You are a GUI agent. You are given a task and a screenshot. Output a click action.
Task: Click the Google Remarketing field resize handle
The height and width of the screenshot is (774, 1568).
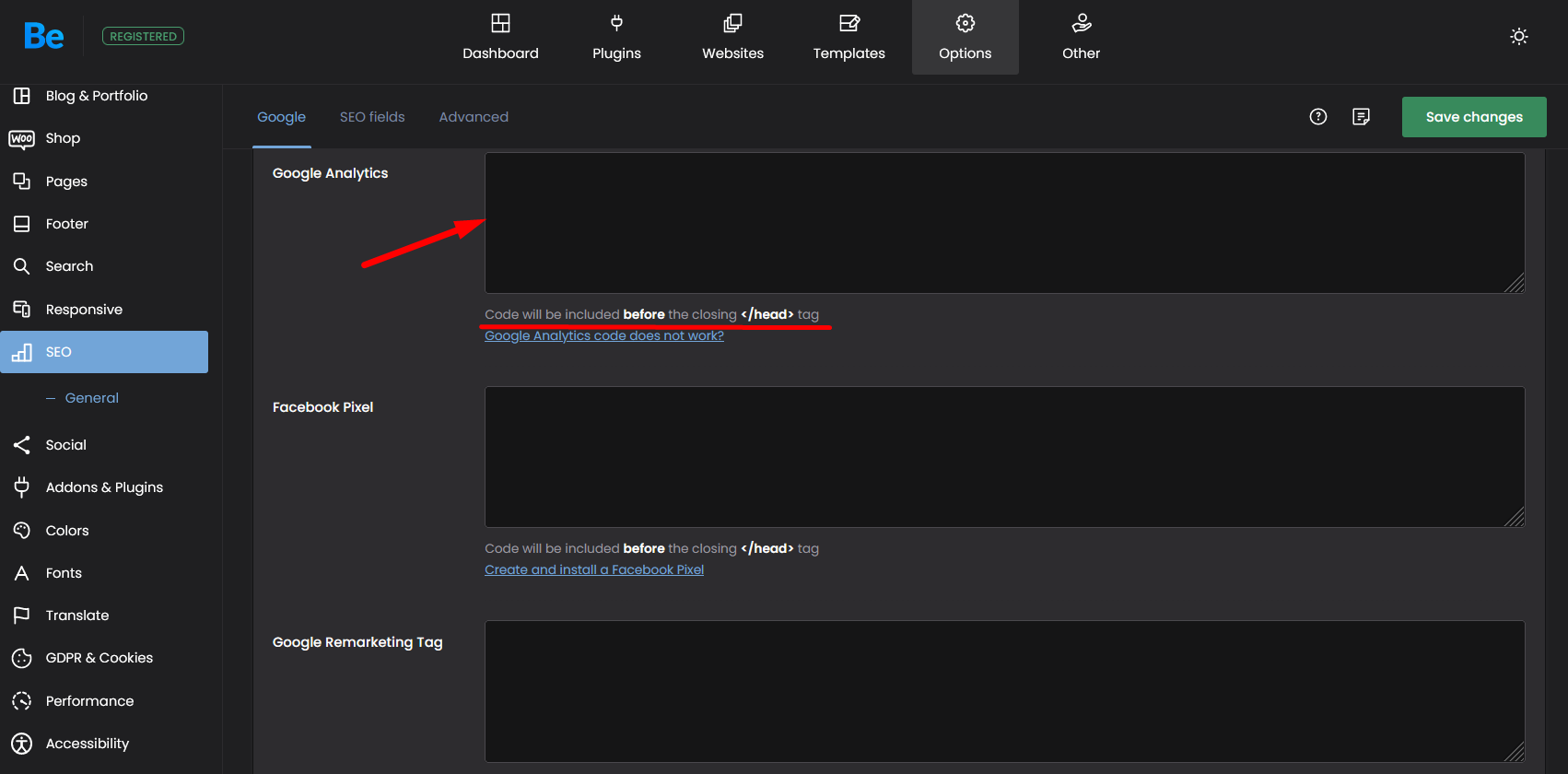(1515, 752)
